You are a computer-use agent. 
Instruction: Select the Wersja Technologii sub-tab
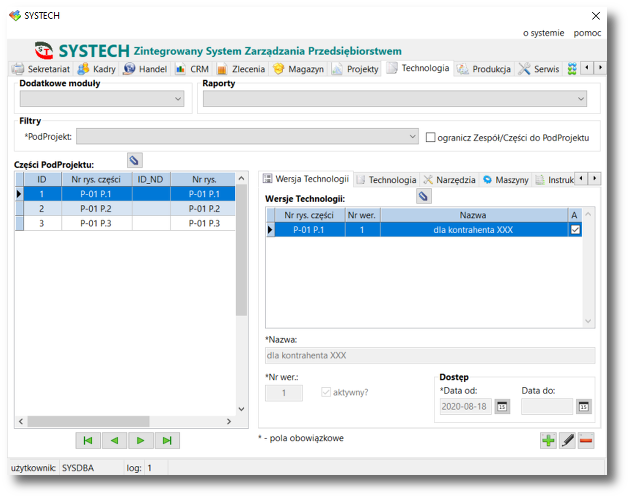click(x=306, y=179)
